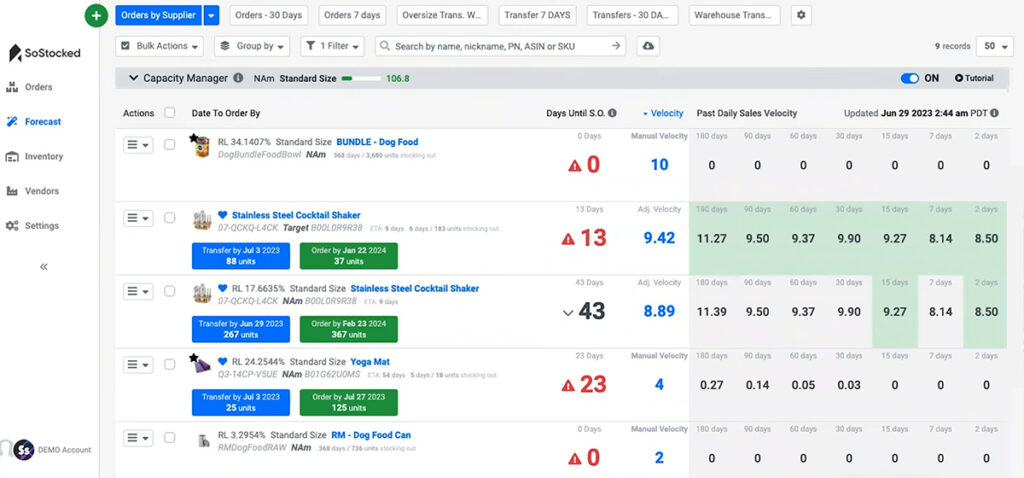Click the heart icon on Target Cocktail Shaker row
The image size is (1024, 478).
tap(222, 215)
